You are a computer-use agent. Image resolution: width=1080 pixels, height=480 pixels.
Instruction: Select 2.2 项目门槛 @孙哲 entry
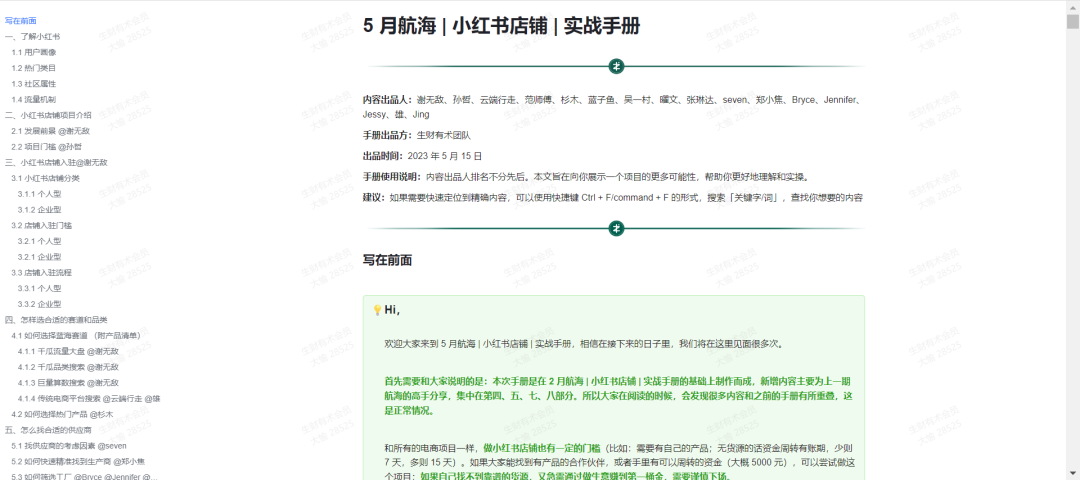pyautogui.click(x=47, y=147)
